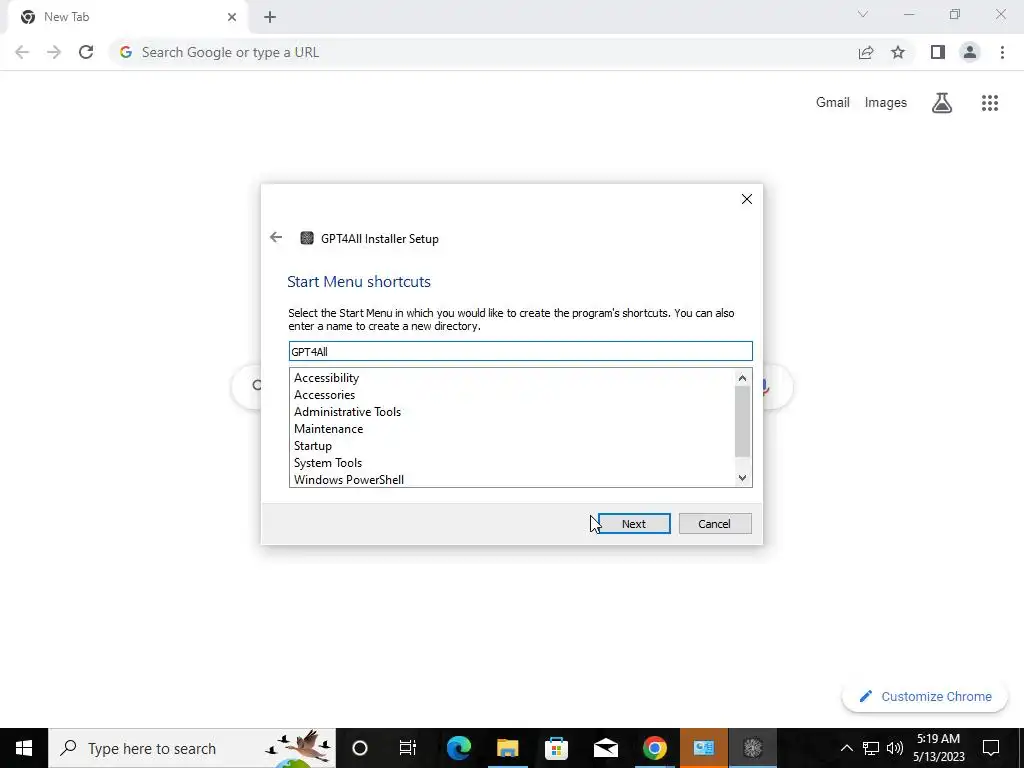Open a new Chrome tab with plus button
The height and width of the screenshot is (768, 1024).
click(x=270, y=18)
